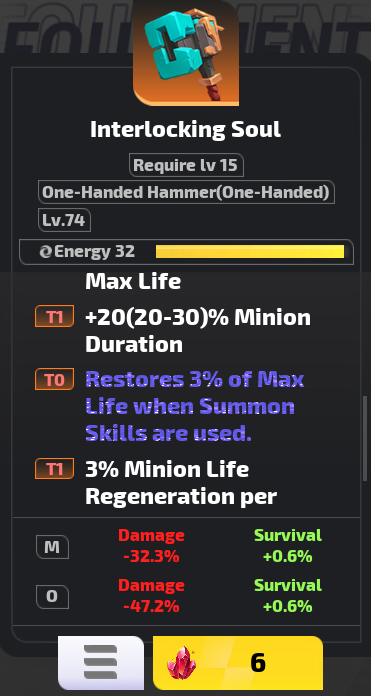Click the Survival +0.6% value in O row
This screenshot has height=696, width=371.
(x=288, y=597)
